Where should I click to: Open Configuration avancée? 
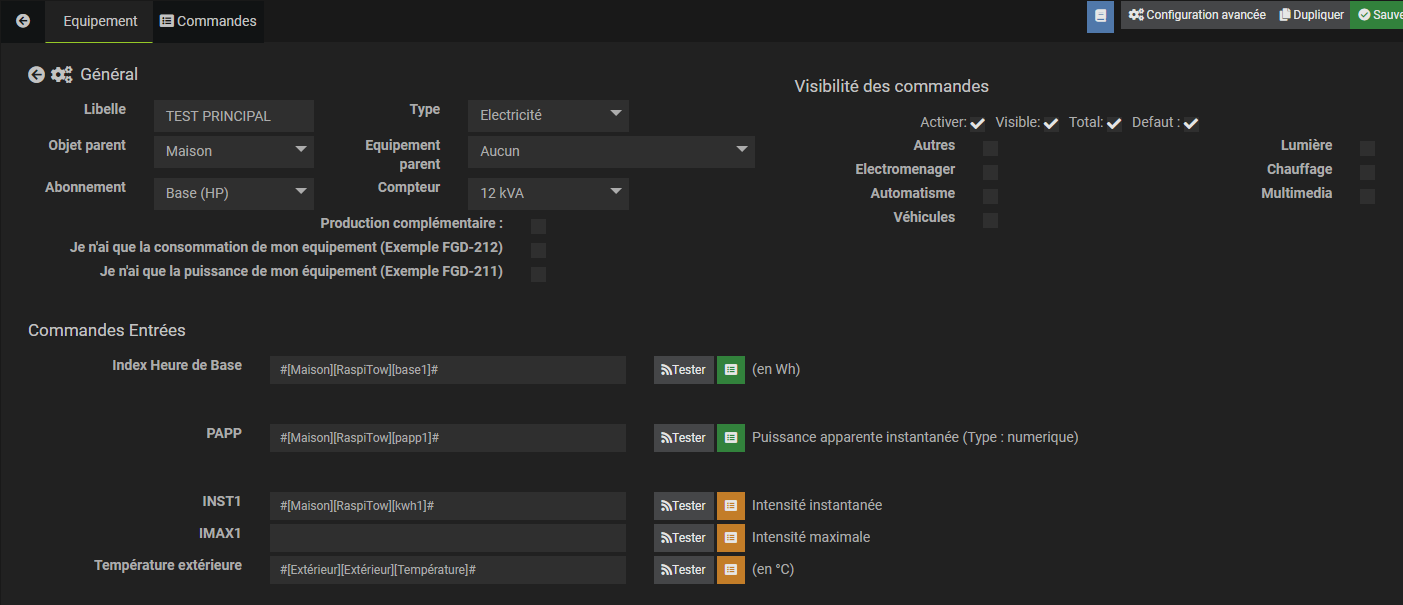1197,15
